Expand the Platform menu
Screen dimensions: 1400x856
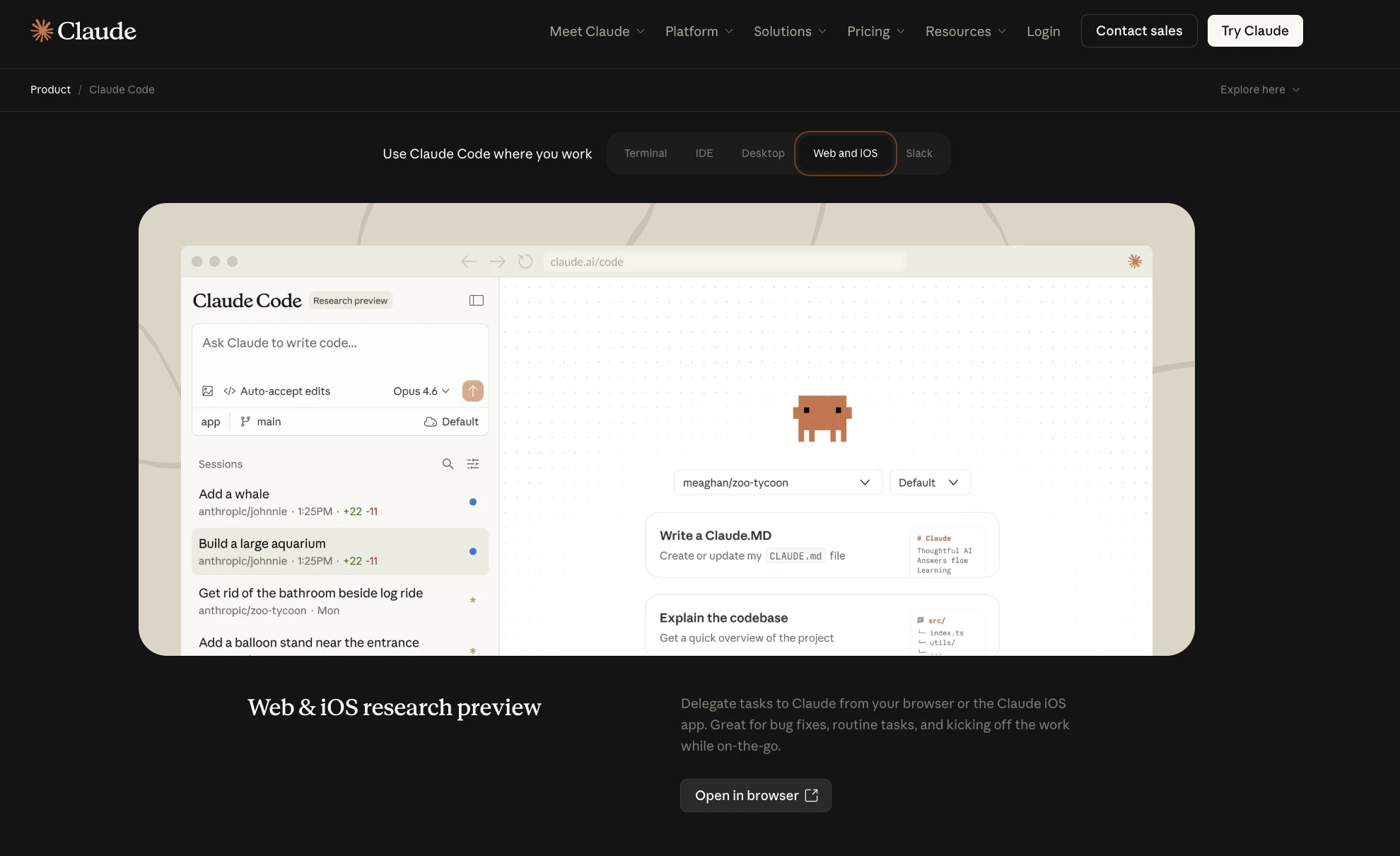[699, 31]
